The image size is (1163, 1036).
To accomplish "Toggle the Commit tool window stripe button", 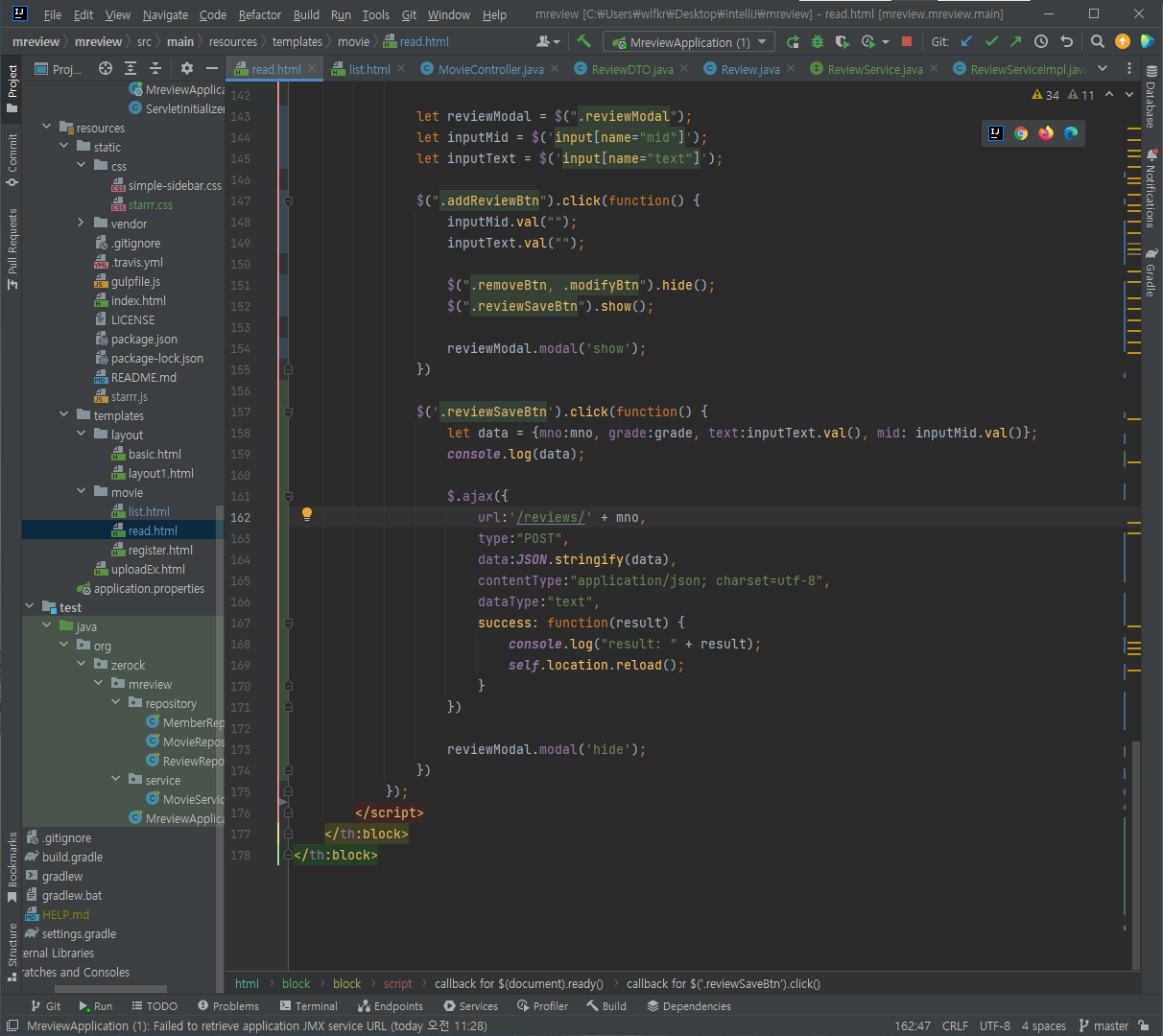I will pos(12,160).
